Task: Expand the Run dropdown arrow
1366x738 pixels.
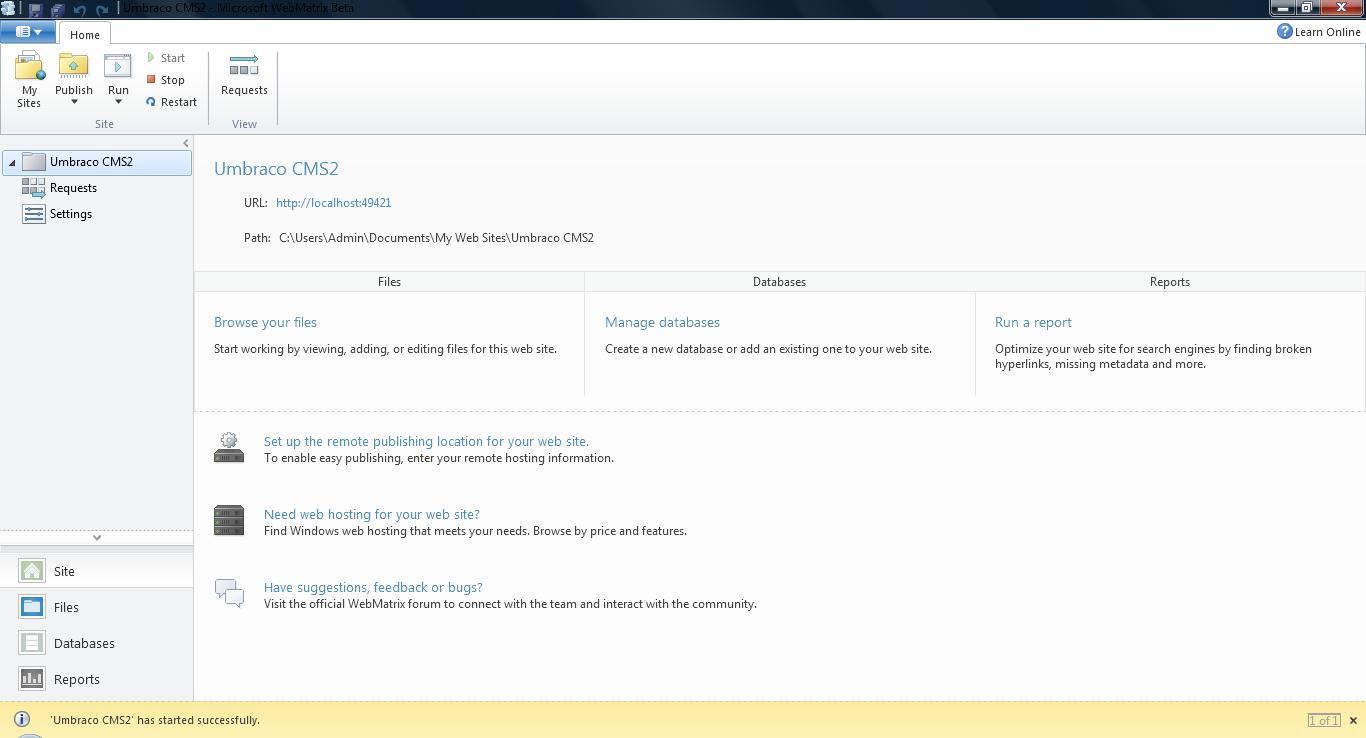Action: tap(118, 102)
